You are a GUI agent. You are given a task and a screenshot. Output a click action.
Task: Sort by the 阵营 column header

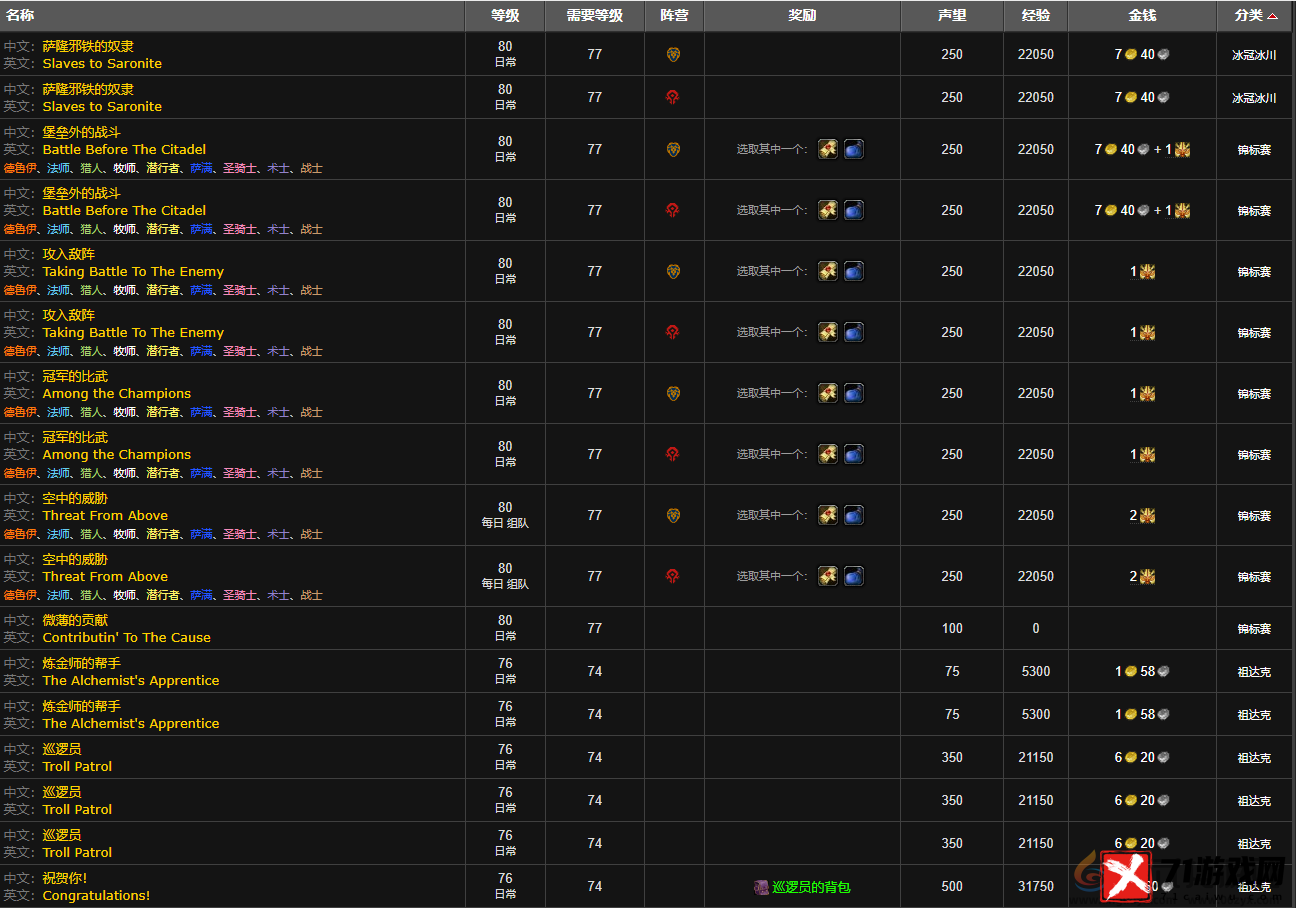coord(674,15)
